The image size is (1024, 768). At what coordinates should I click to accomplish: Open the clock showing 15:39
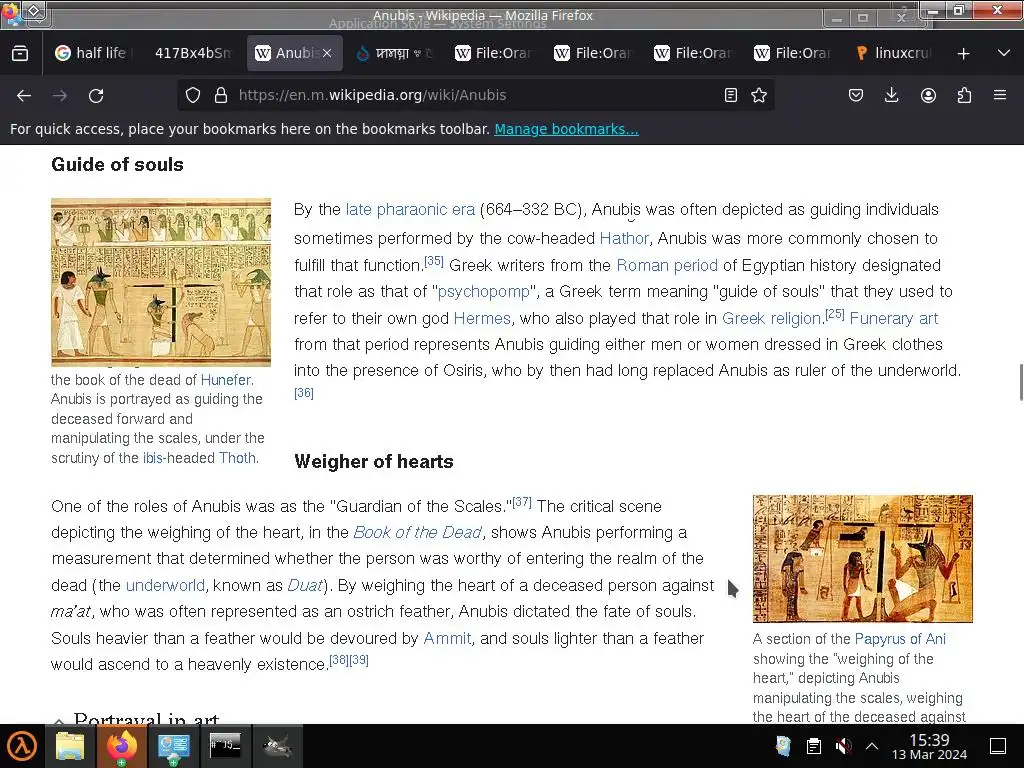(929, 746)
